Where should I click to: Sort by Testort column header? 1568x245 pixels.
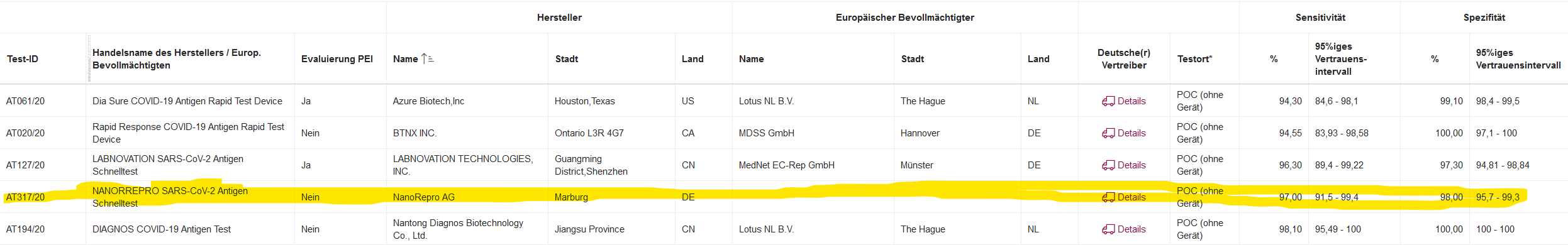1194,59
